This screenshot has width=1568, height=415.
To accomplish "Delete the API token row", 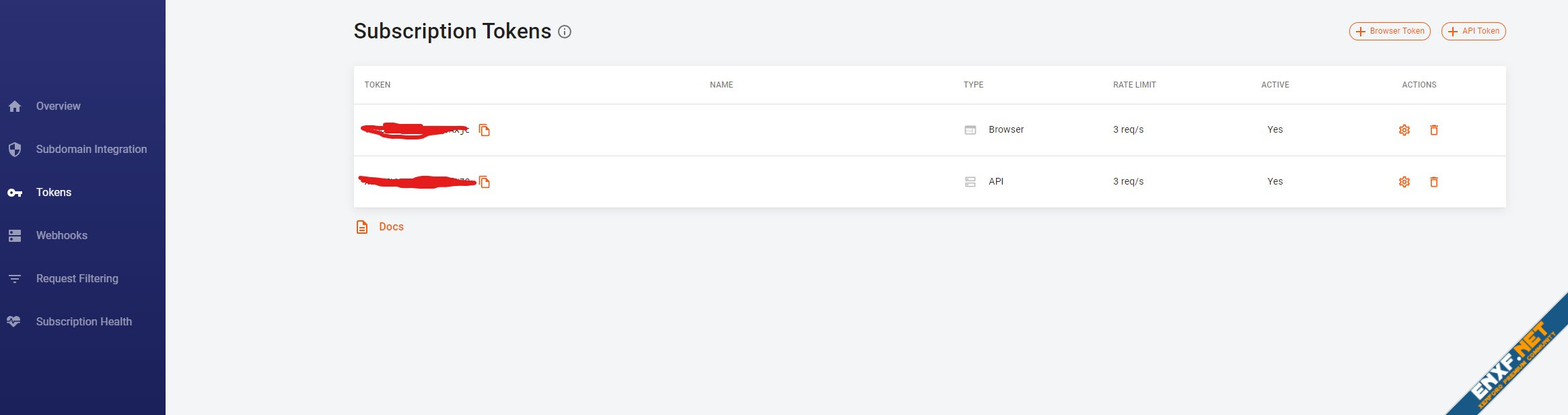I will click(x=1433, y=182).
